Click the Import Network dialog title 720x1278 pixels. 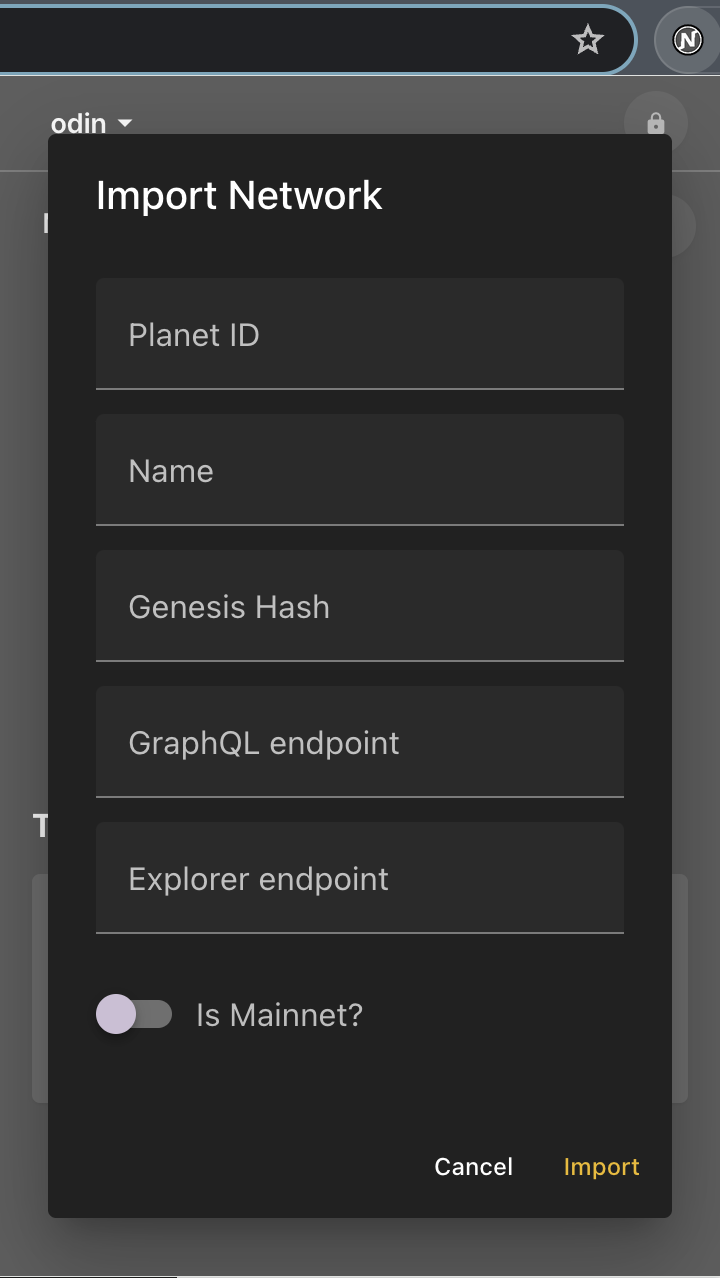(239, 195)
